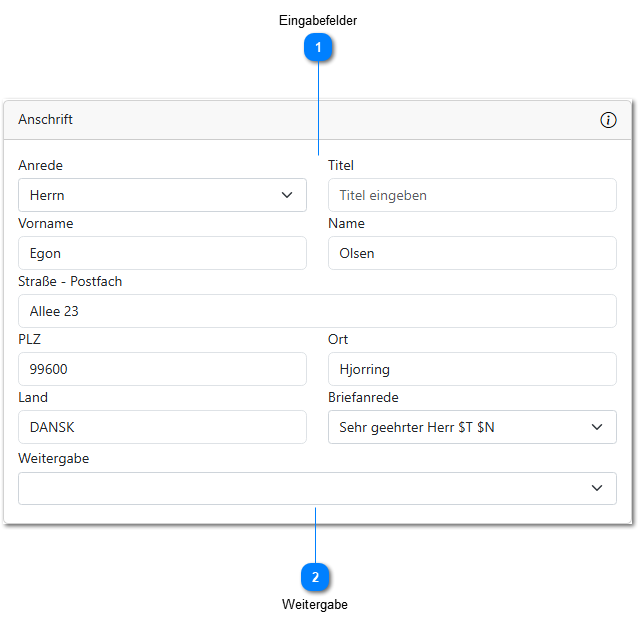
Task: Expand the Briefanrede dropdown
Action: coord(472,427)
